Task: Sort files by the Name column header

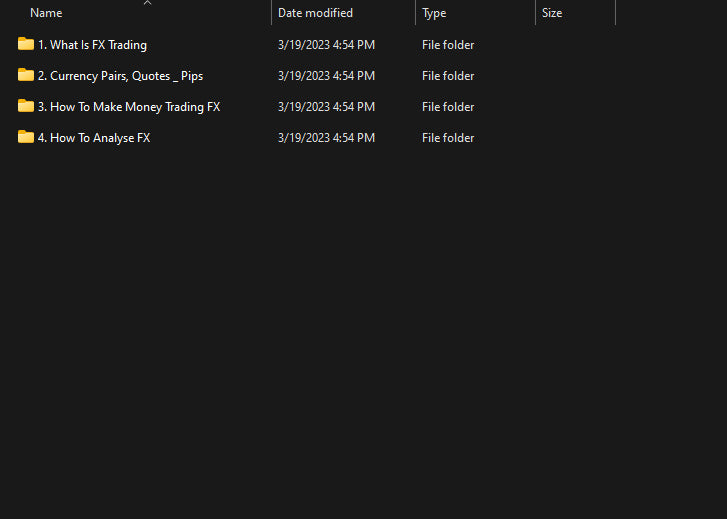Action: [x=46, y=13]
